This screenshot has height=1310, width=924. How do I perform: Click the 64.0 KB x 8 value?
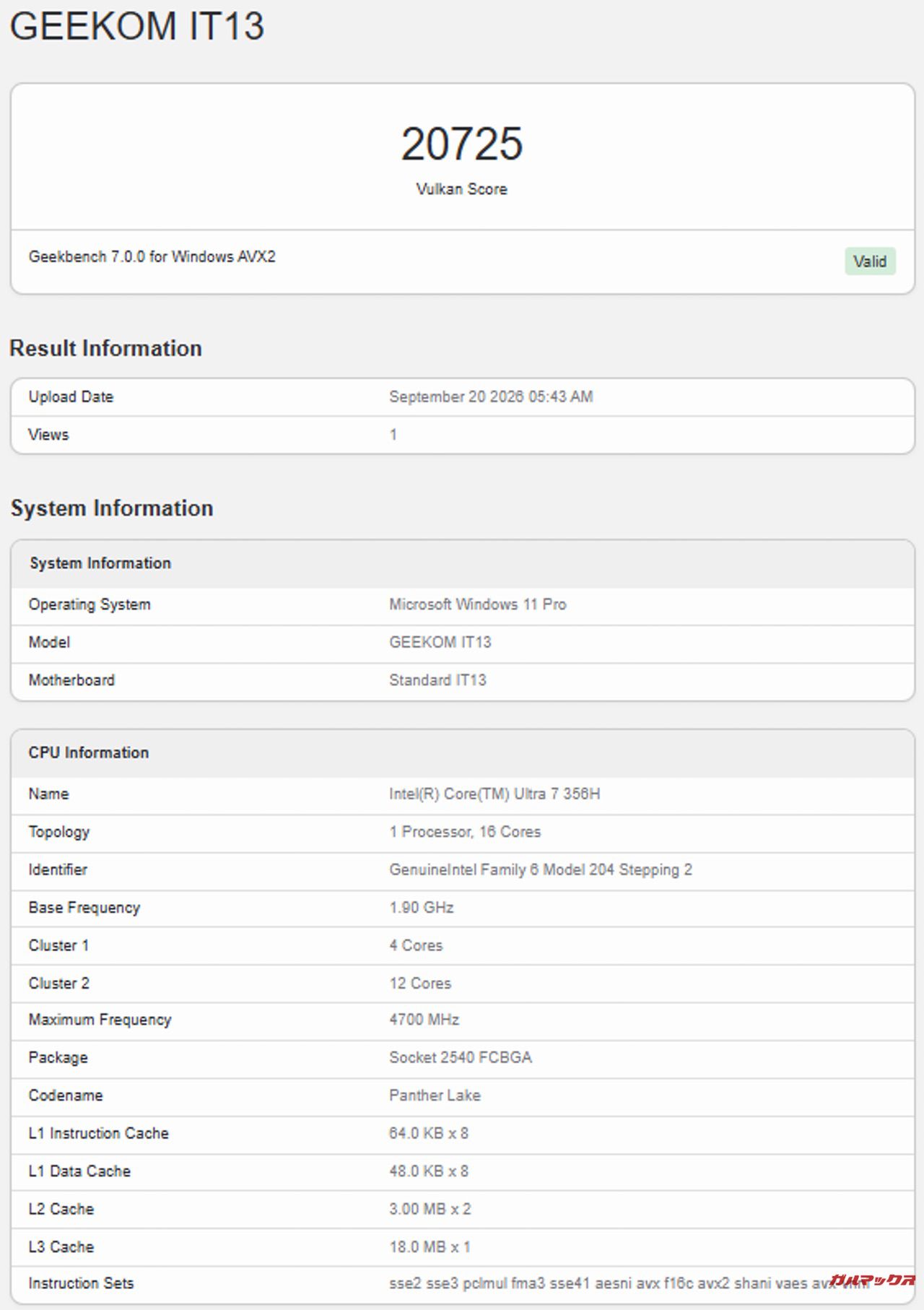(x=429, y=1133)
